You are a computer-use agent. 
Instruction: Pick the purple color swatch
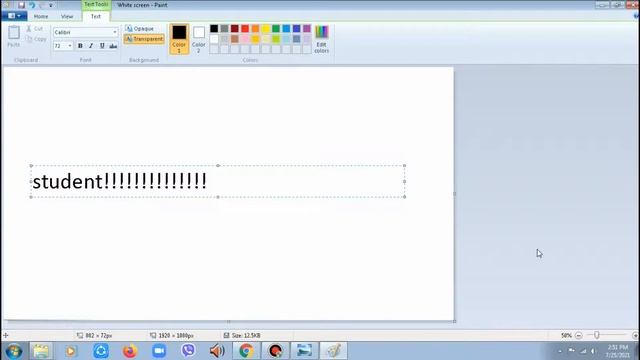click(x=307, y=29)
